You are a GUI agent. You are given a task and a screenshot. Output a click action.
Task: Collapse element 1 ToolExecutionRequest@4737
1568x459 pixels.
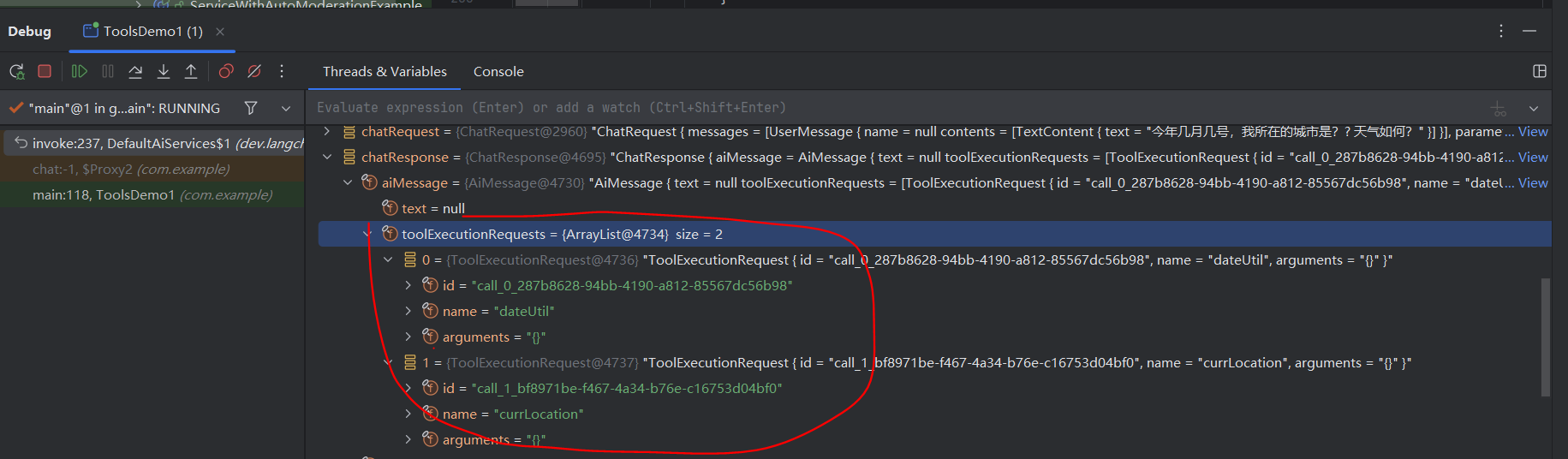388,362
